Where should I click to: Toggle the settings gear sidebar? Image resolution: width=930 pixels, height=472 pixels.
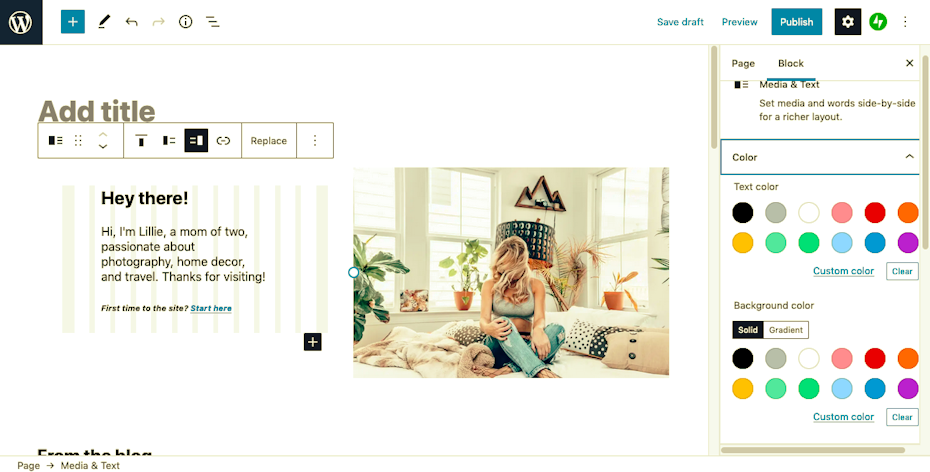848,22
